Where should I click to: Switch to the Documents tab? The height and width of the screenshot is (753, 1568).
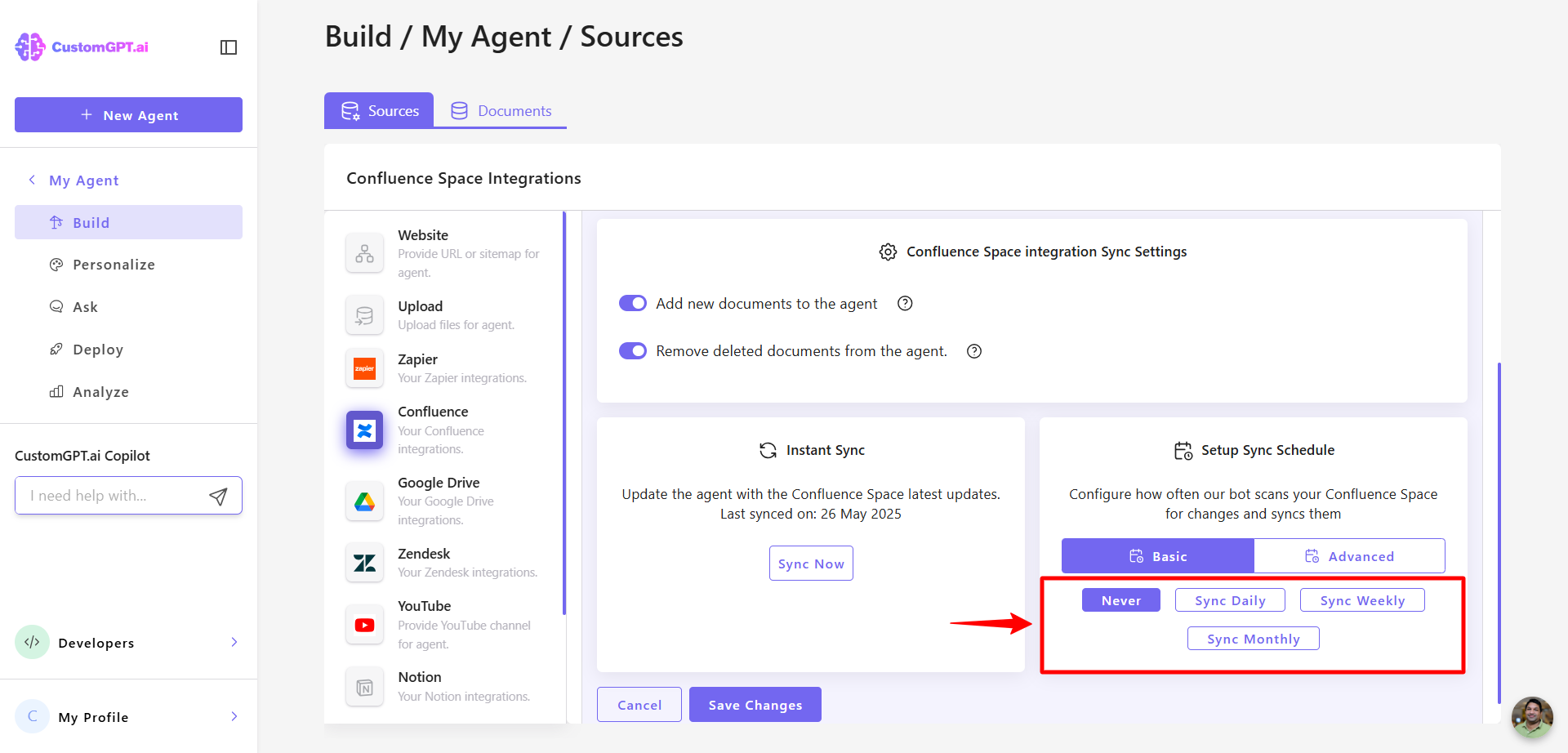point(501,110)
